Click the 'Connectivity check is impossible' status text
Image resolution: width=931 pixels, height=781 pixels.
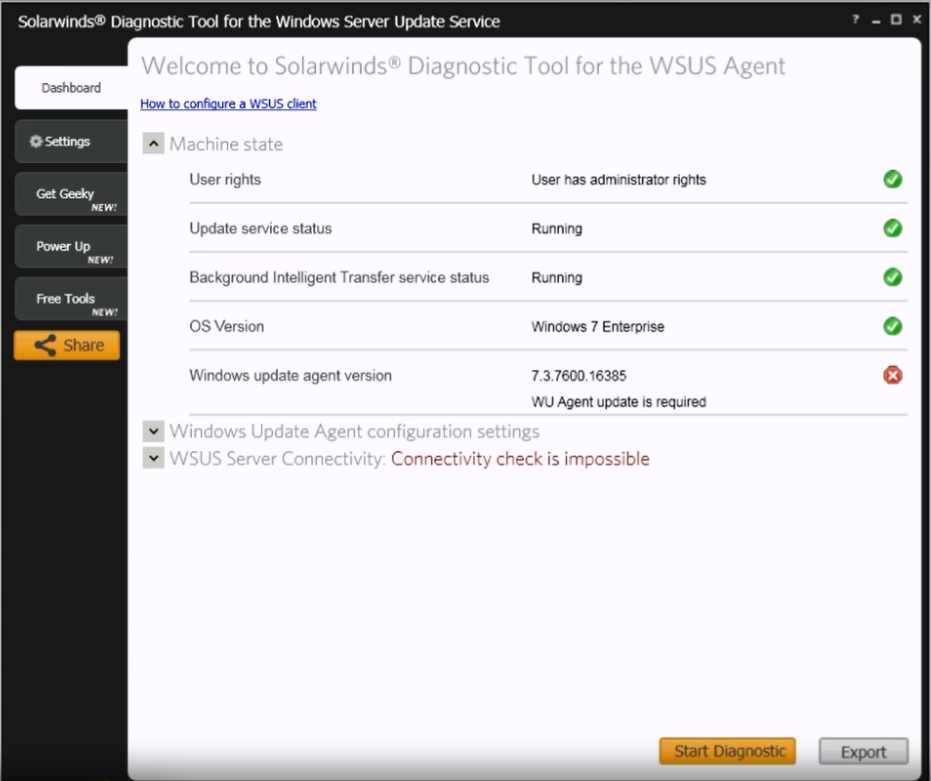(520, 459)
